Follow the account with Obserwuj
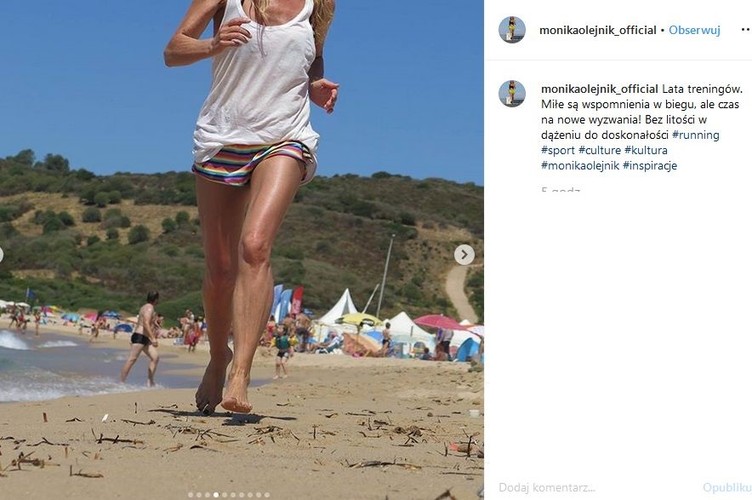The height and width of the screenshot is (500, 752). coord(694,30)
